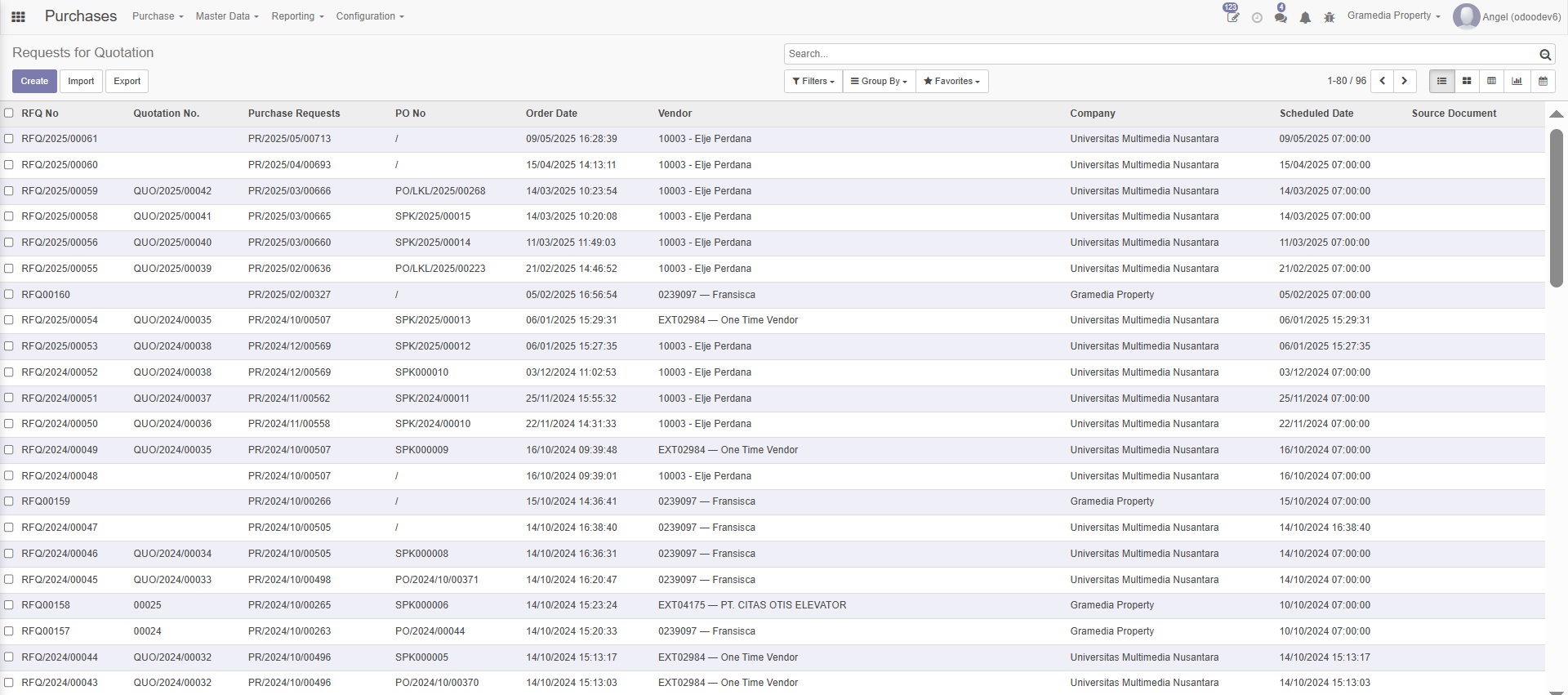Click the Export button

[127, 81]
